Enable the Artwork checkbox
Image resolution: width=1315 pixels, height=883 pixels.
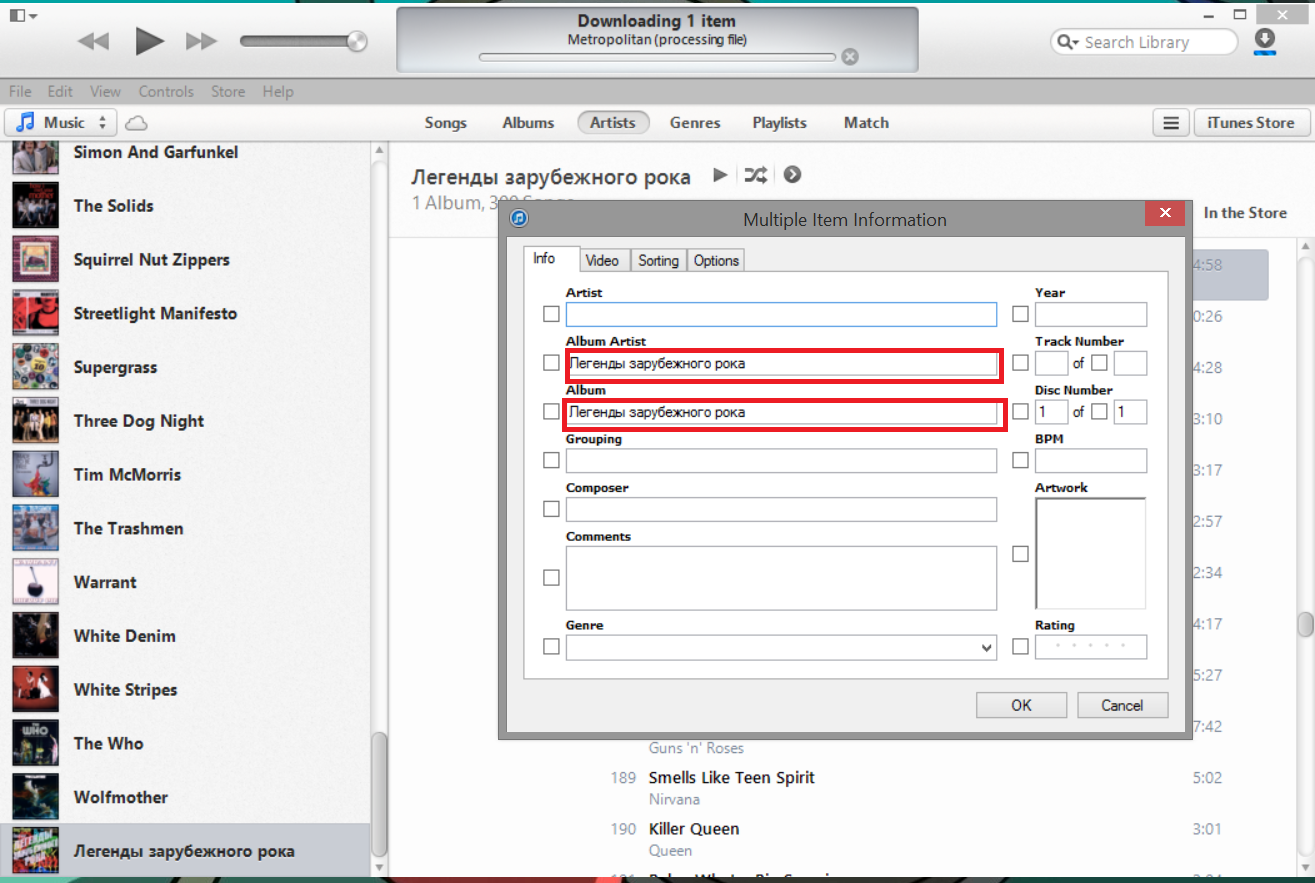[1020, 553]
